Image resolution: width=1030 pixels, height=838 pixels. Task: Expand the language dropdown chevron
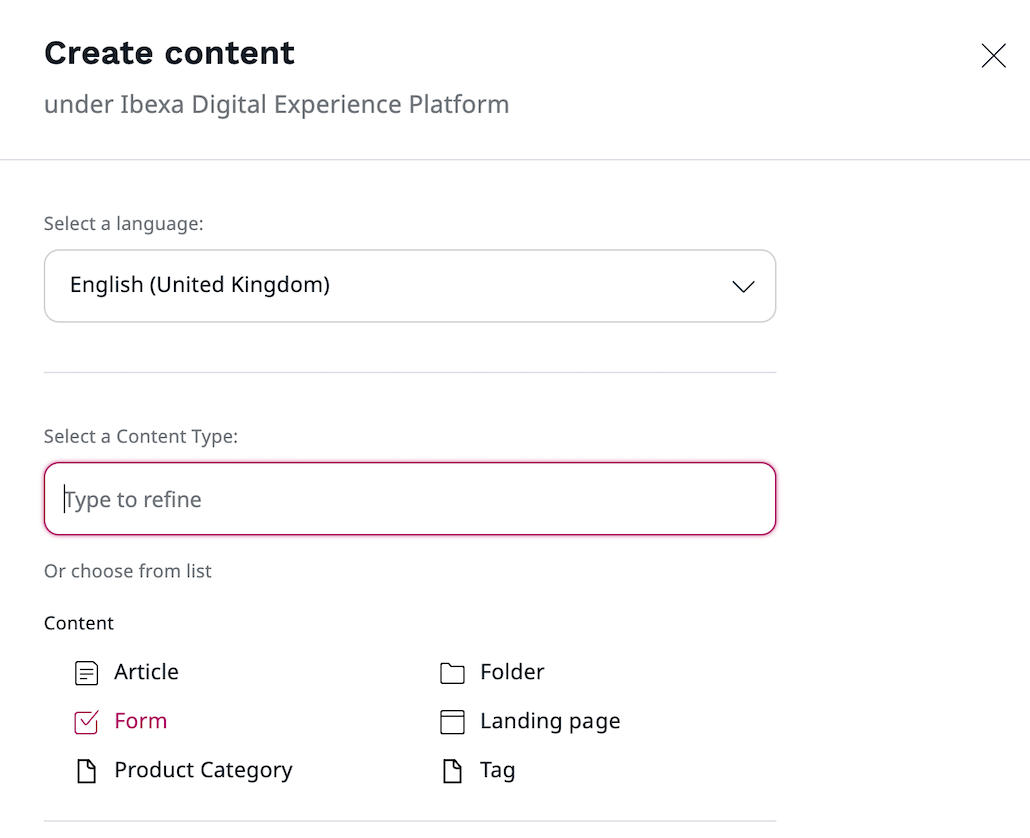pyautogui.click(x=743, y=287)
